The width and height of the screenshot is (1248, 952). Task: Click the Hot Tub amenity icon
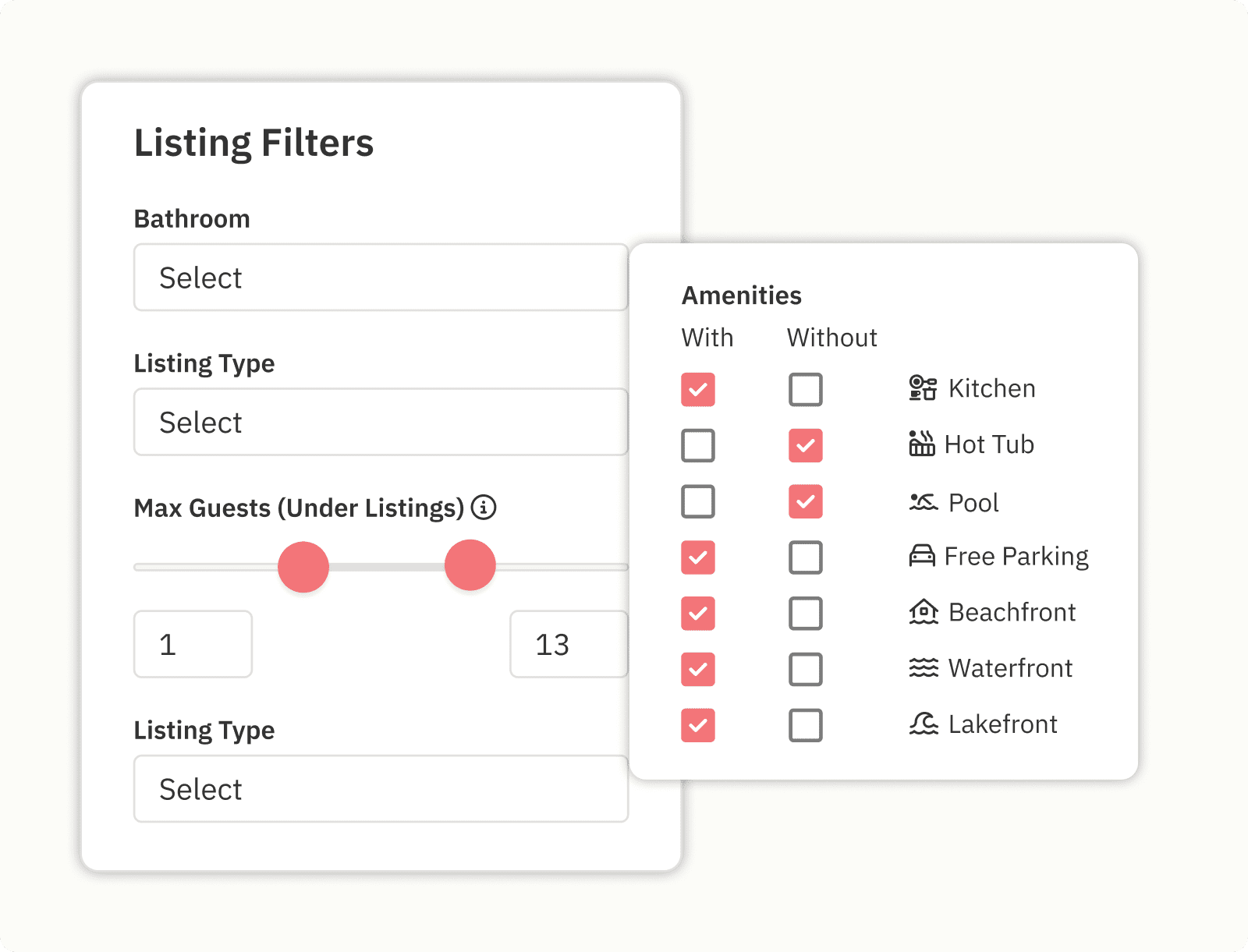click(921, 444)
